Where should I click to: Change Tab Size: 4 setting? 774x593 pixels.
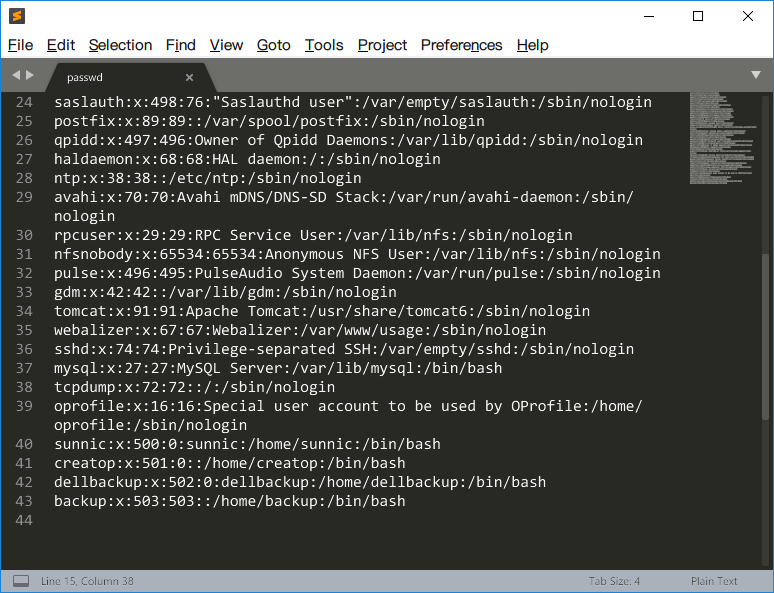614,581
